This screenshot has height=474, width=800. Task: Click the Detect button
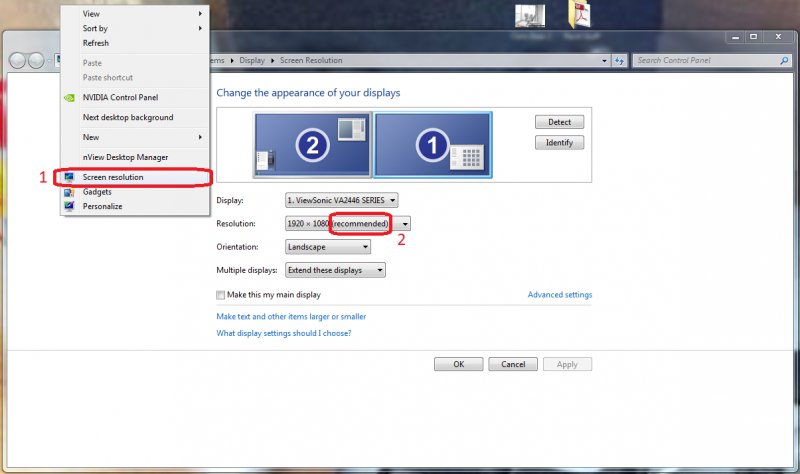tap(559, 122)
